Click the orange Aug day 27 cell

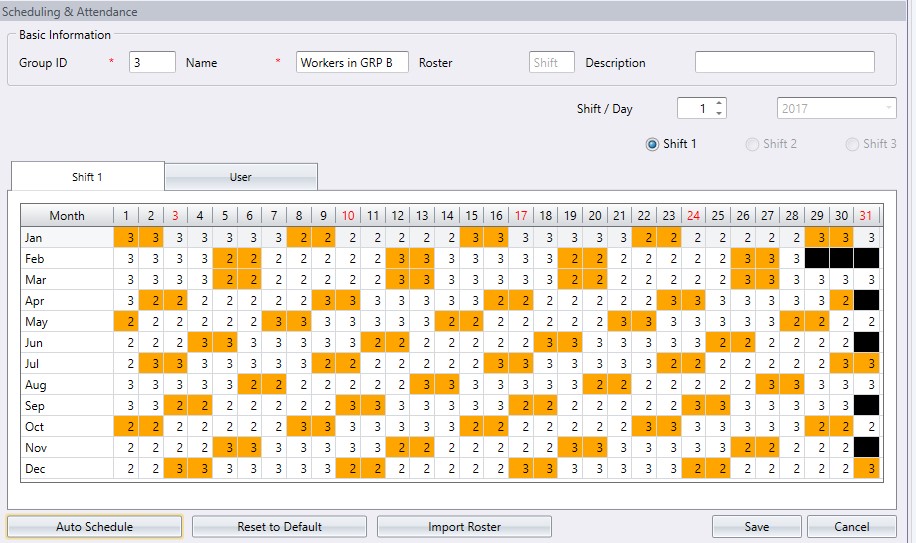(x=768, y=385)
